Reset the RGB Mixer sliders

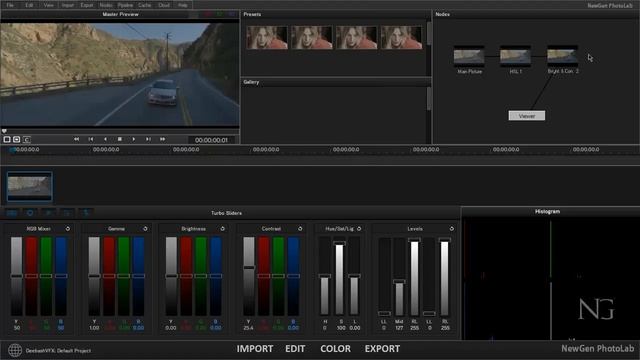pyautogui.click(x=68, y=229)
